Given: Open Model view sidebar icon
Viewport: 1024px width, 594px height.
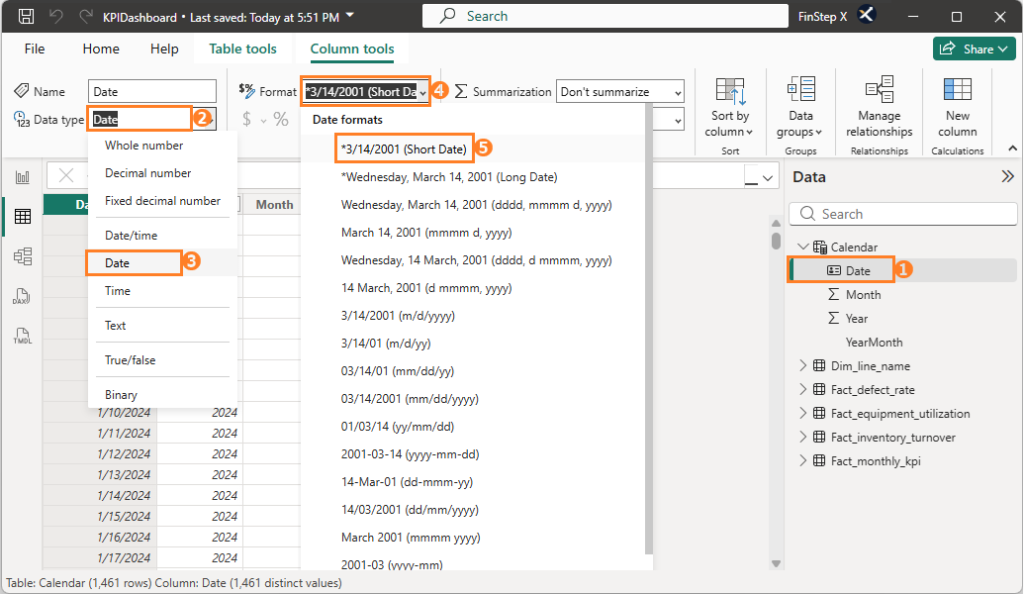Looking at the screenshot, I should pyautogui.click(x=22, y=256).
